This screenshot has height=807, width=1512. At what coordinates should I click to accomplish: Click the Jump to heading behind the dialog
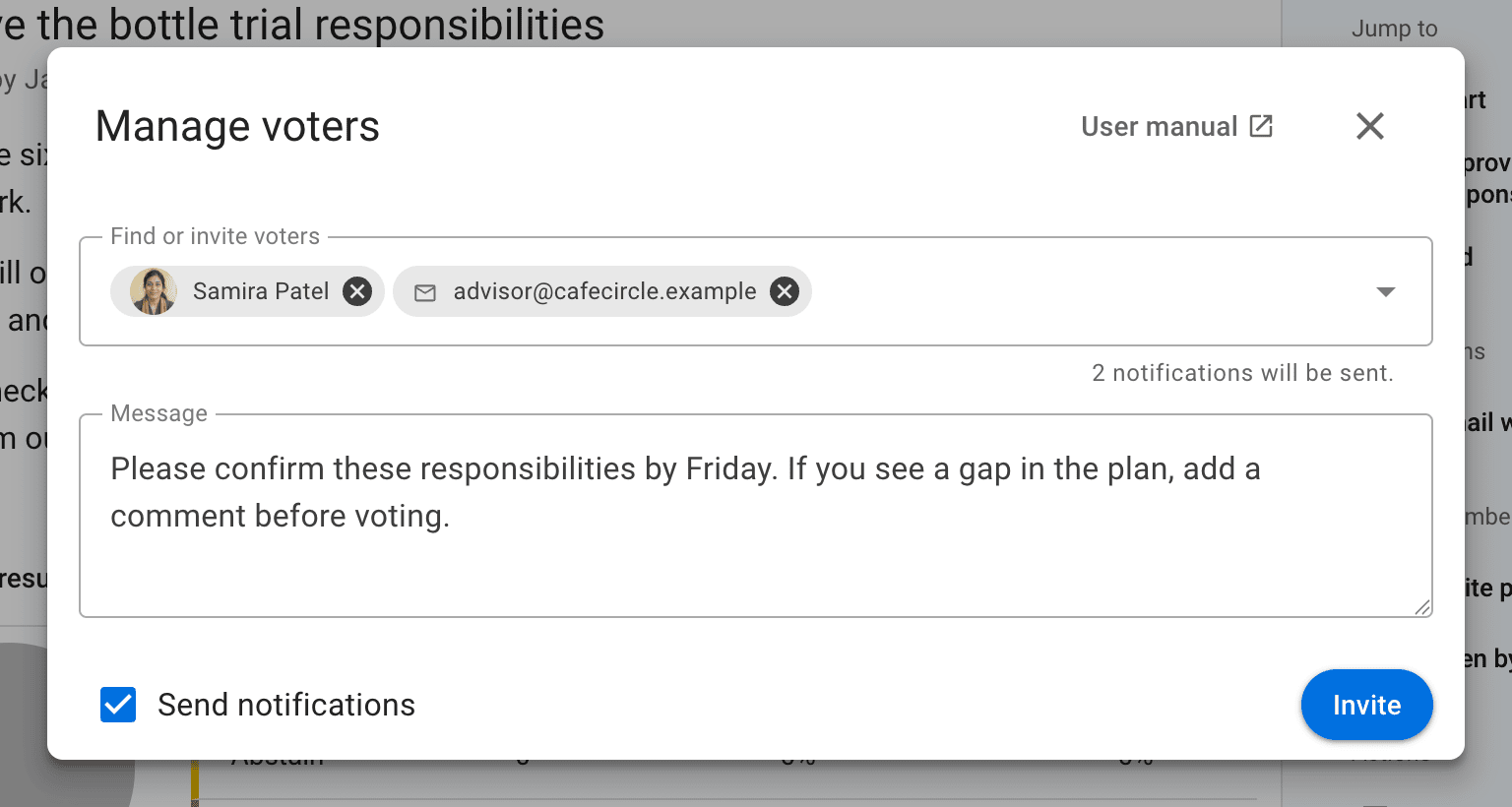(1394, 29)
